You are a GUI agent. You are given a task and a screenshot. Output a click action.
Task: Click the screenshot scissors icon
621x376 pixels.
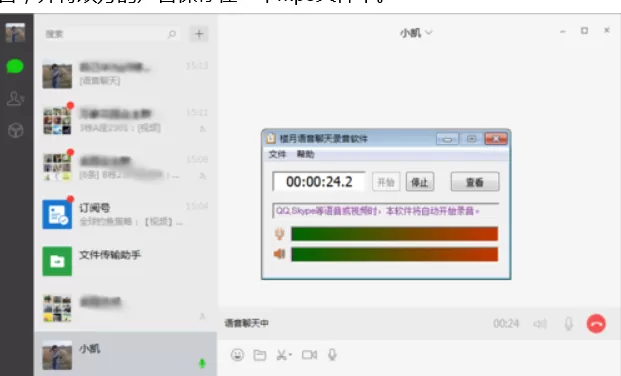pos(283,355)
